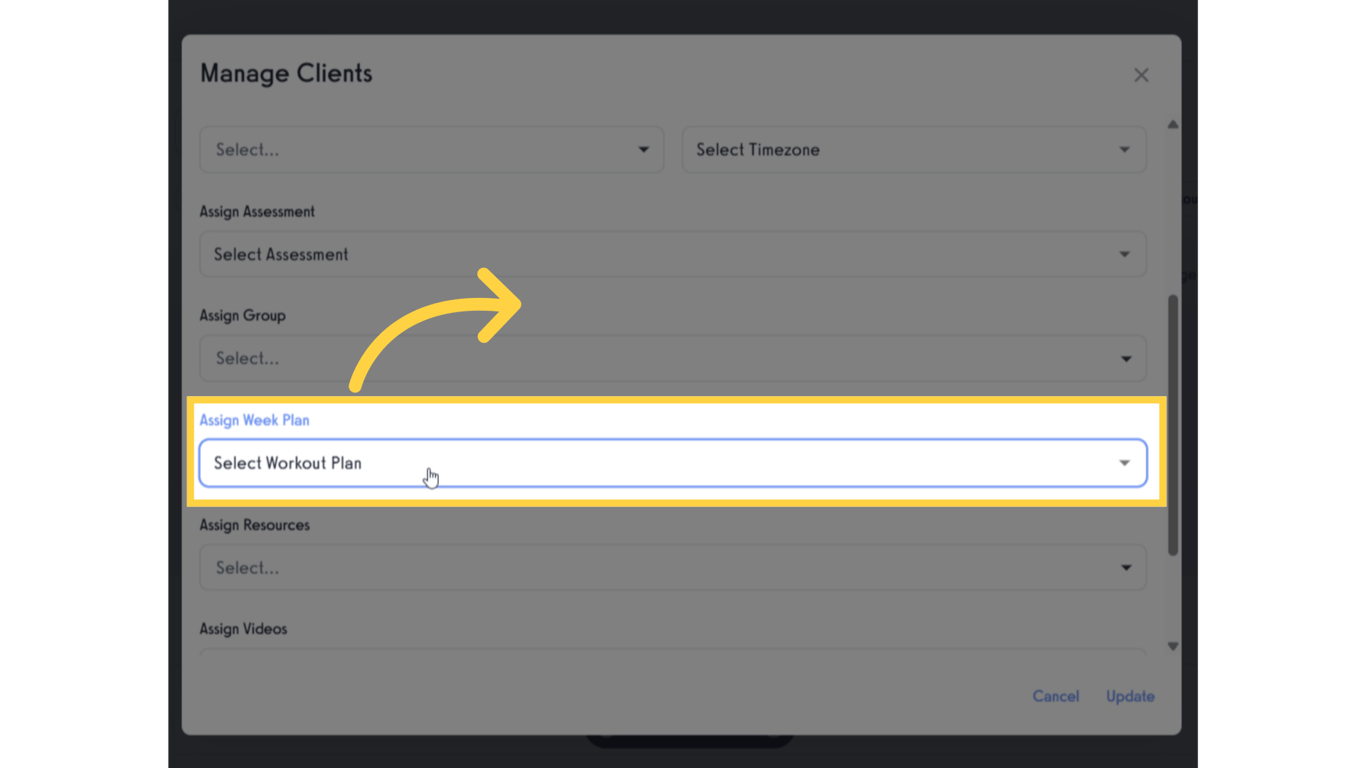Viewport: 1366px width, 768px height.
Task: Open the Select Timezone dropdown
Action: point(900,150)
